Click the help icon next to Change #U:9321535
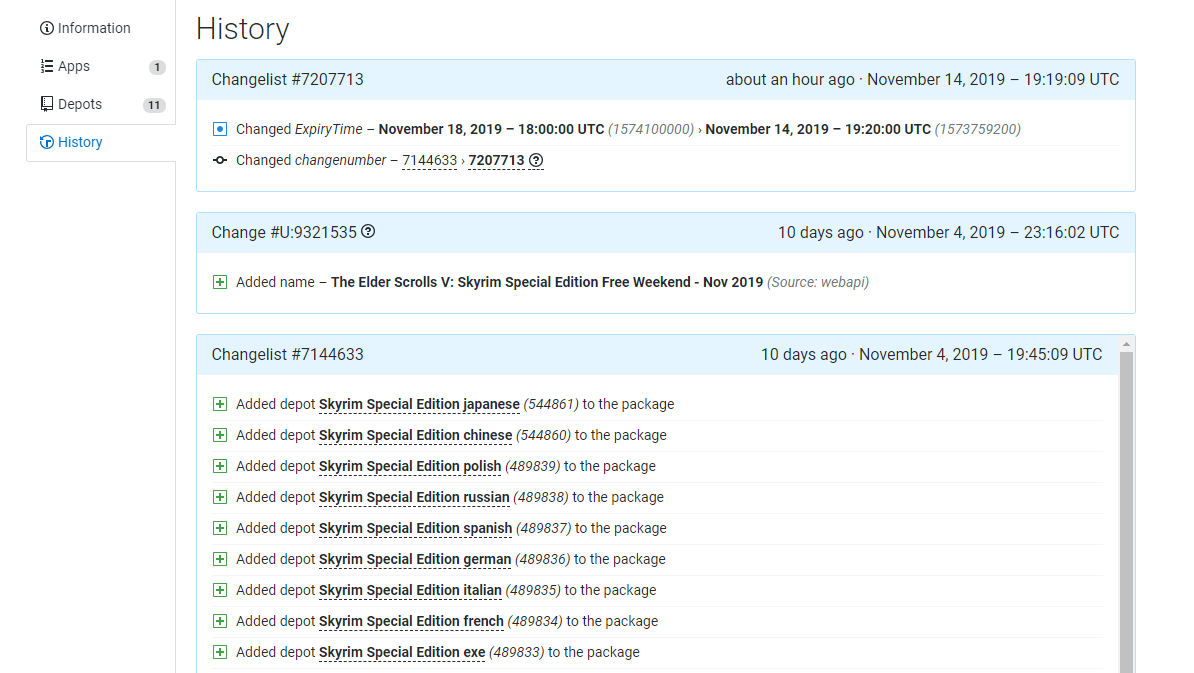This screenshot has height=673, width=1194. [368, 231]
